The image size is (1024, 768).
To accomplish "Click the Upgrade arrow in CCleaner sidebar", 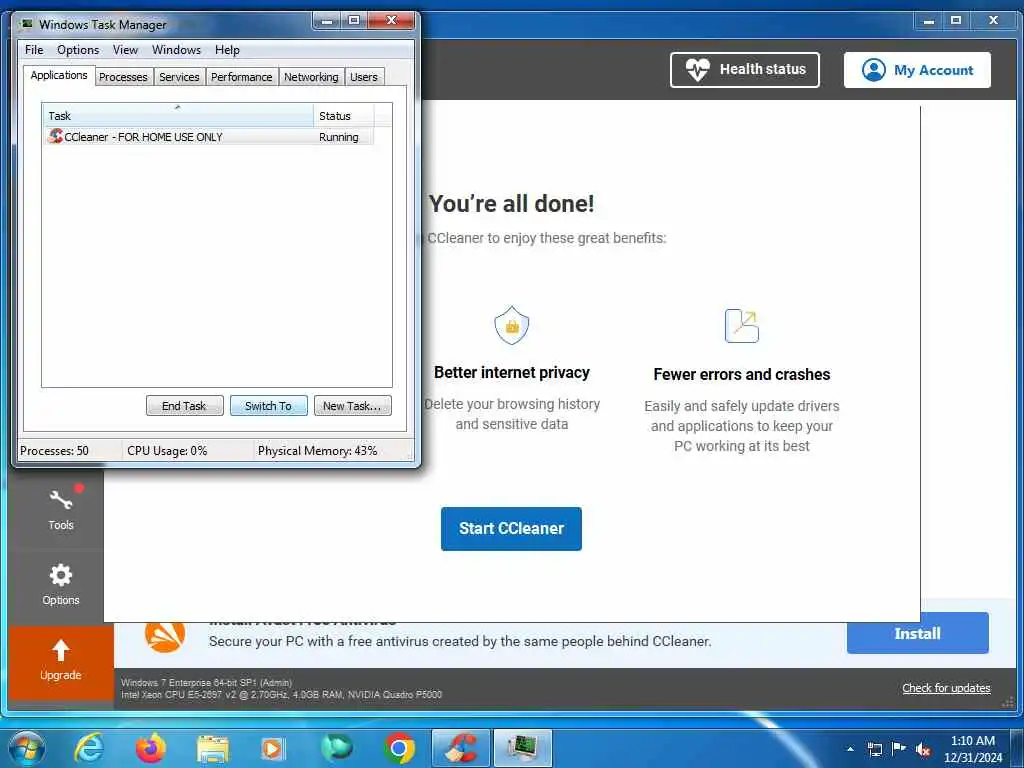I will pyautogui.click(x=61, y=650).
